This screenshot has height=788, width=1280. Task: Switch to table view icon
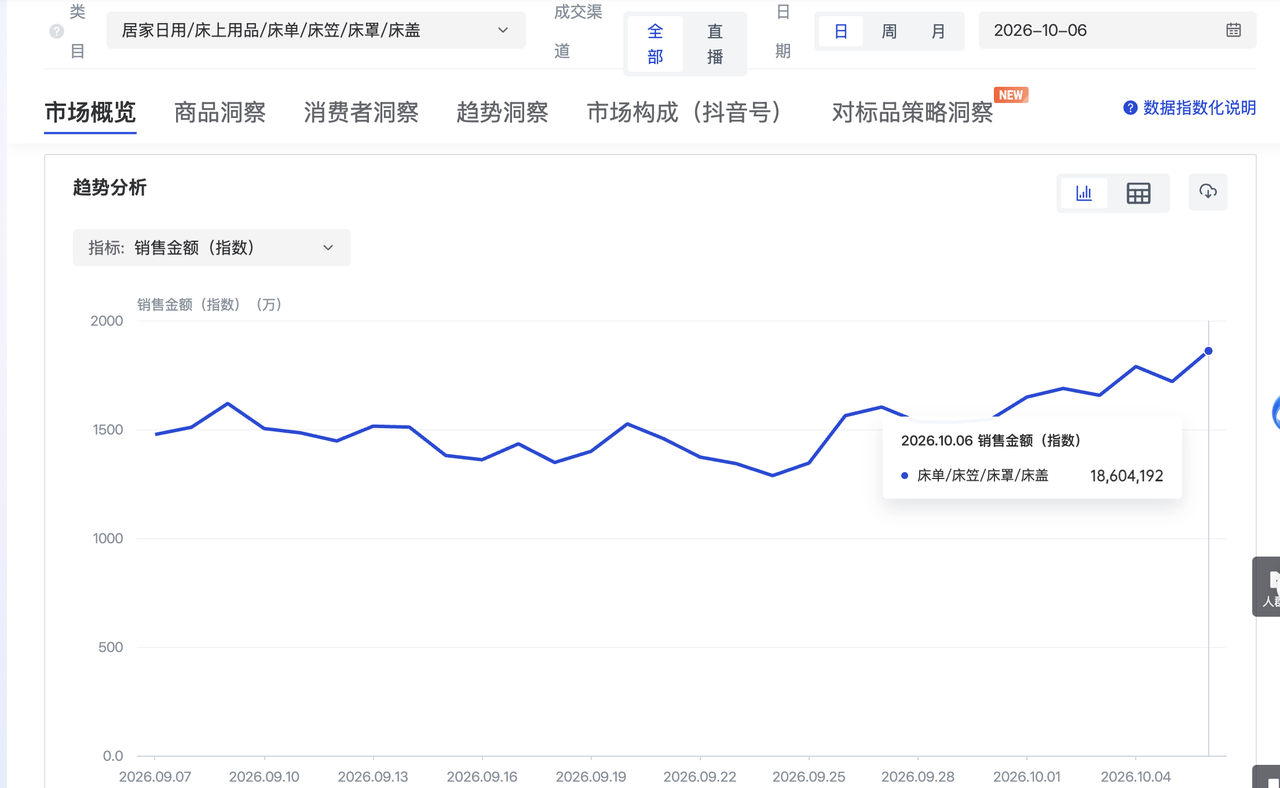[1138, 193]
